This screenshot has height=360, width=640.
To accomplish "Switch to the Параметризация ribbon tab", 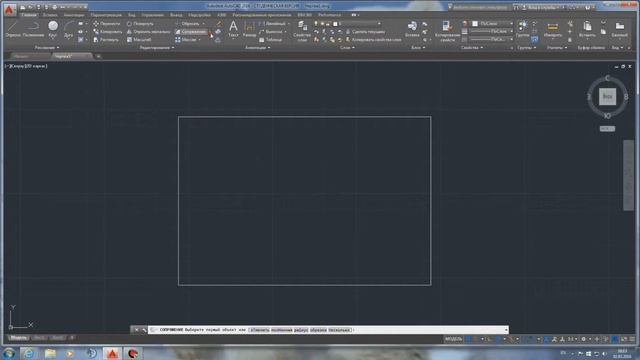I will [106, 15].
